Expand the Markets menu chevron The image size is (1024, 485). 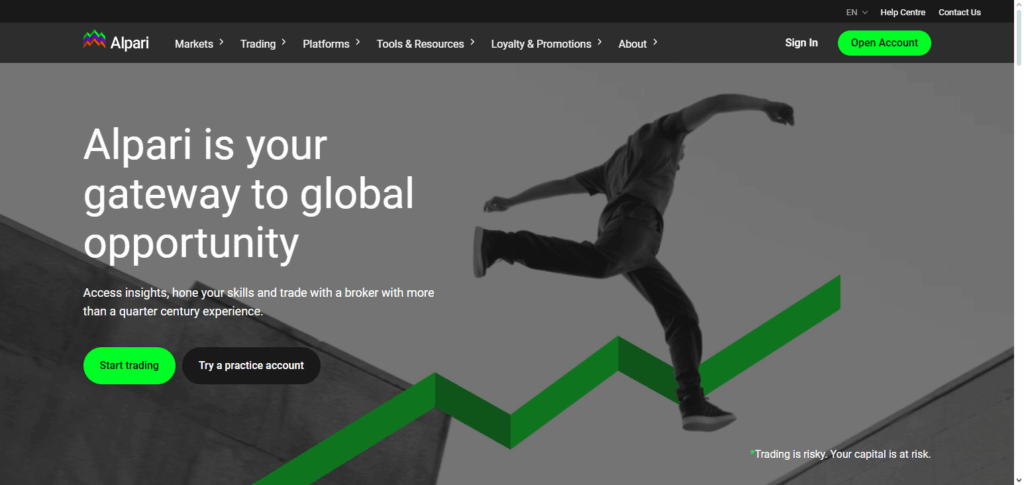pos(221,42)
